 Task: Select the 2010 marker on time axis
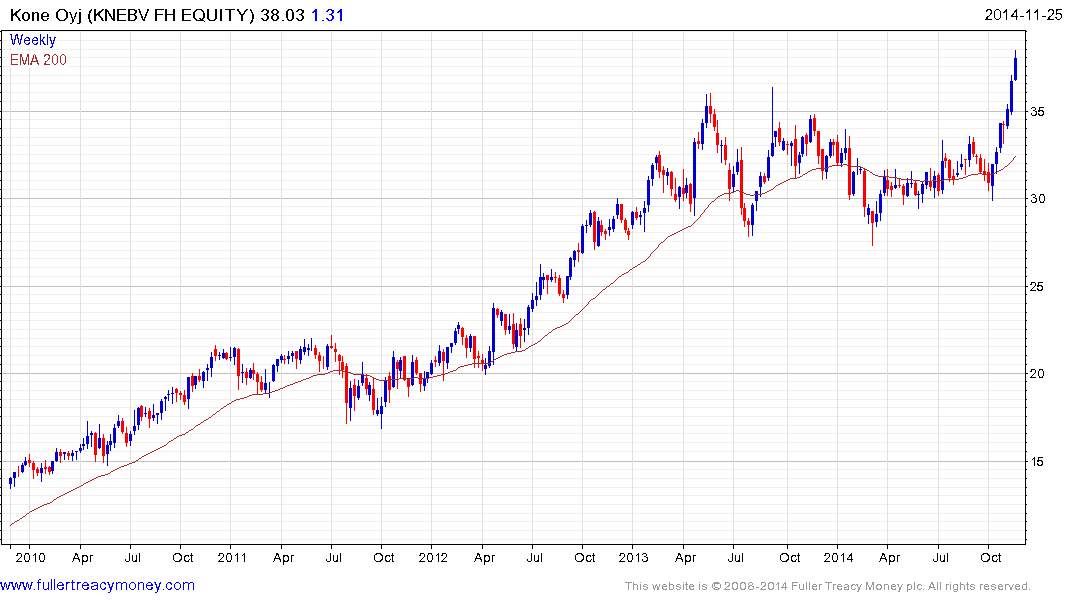29,557
